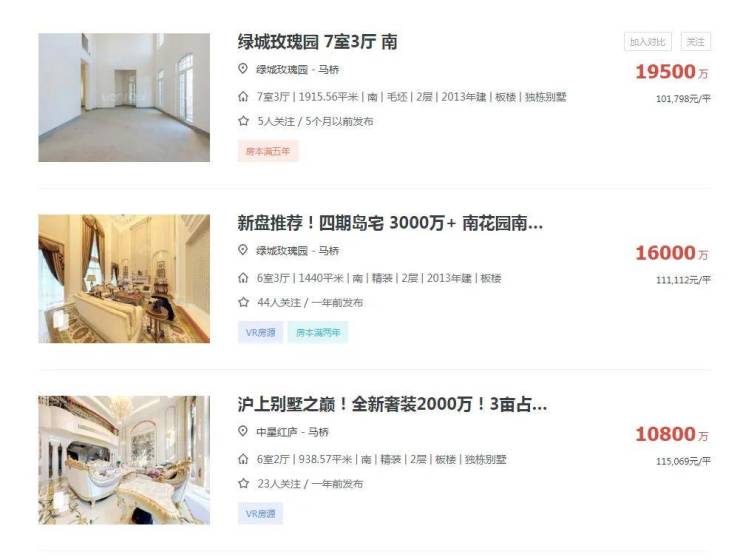Click location pin icon of 四期岛宅 listing
740x560 pixels.
(x=243, y=250)
